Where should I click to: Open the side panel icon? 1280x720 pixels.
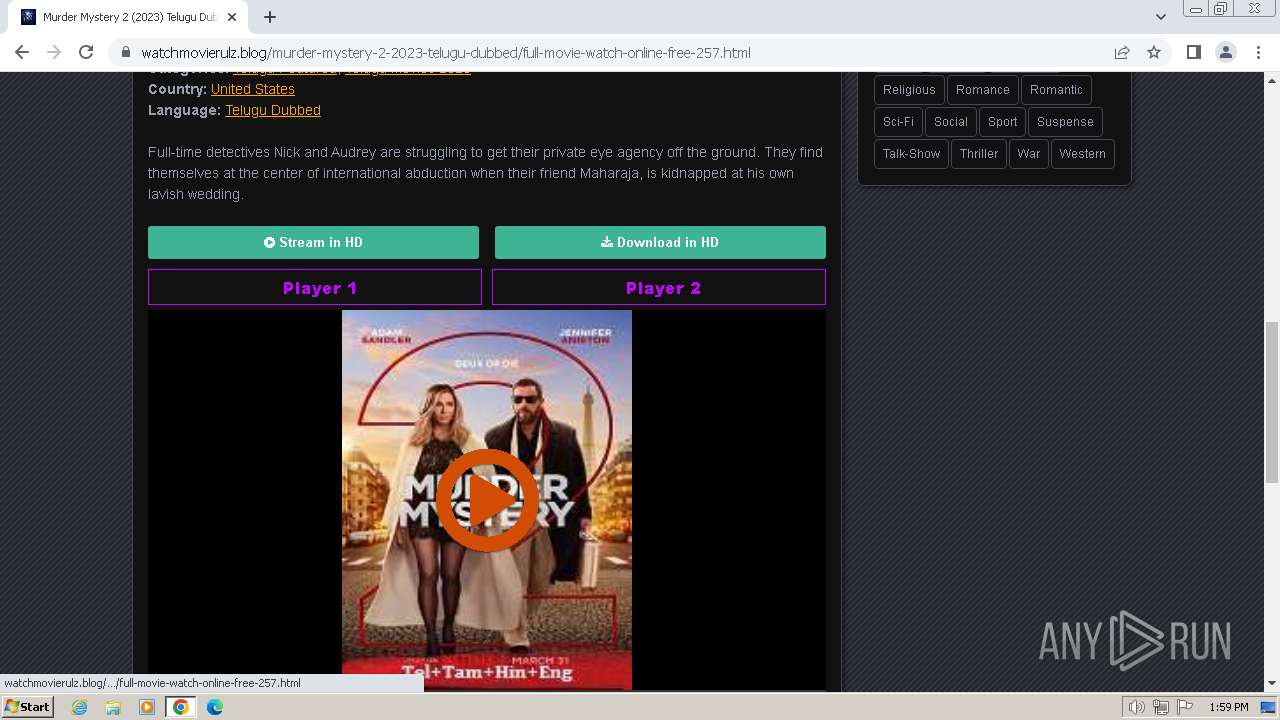[1193, 52]
